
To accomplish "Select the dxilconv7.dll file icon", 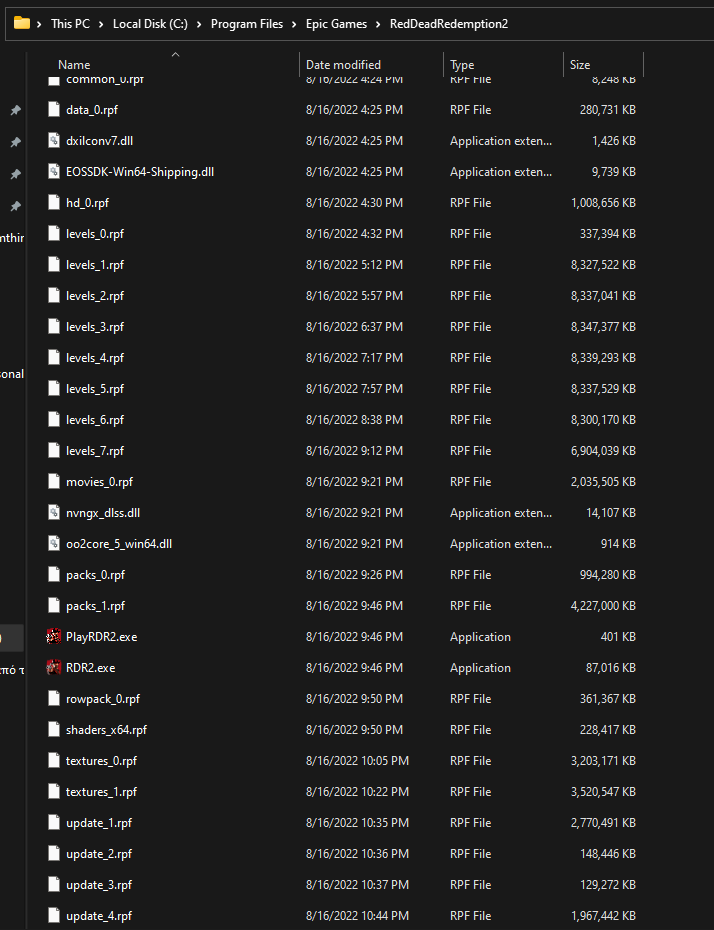I will [x=54, y=141].
